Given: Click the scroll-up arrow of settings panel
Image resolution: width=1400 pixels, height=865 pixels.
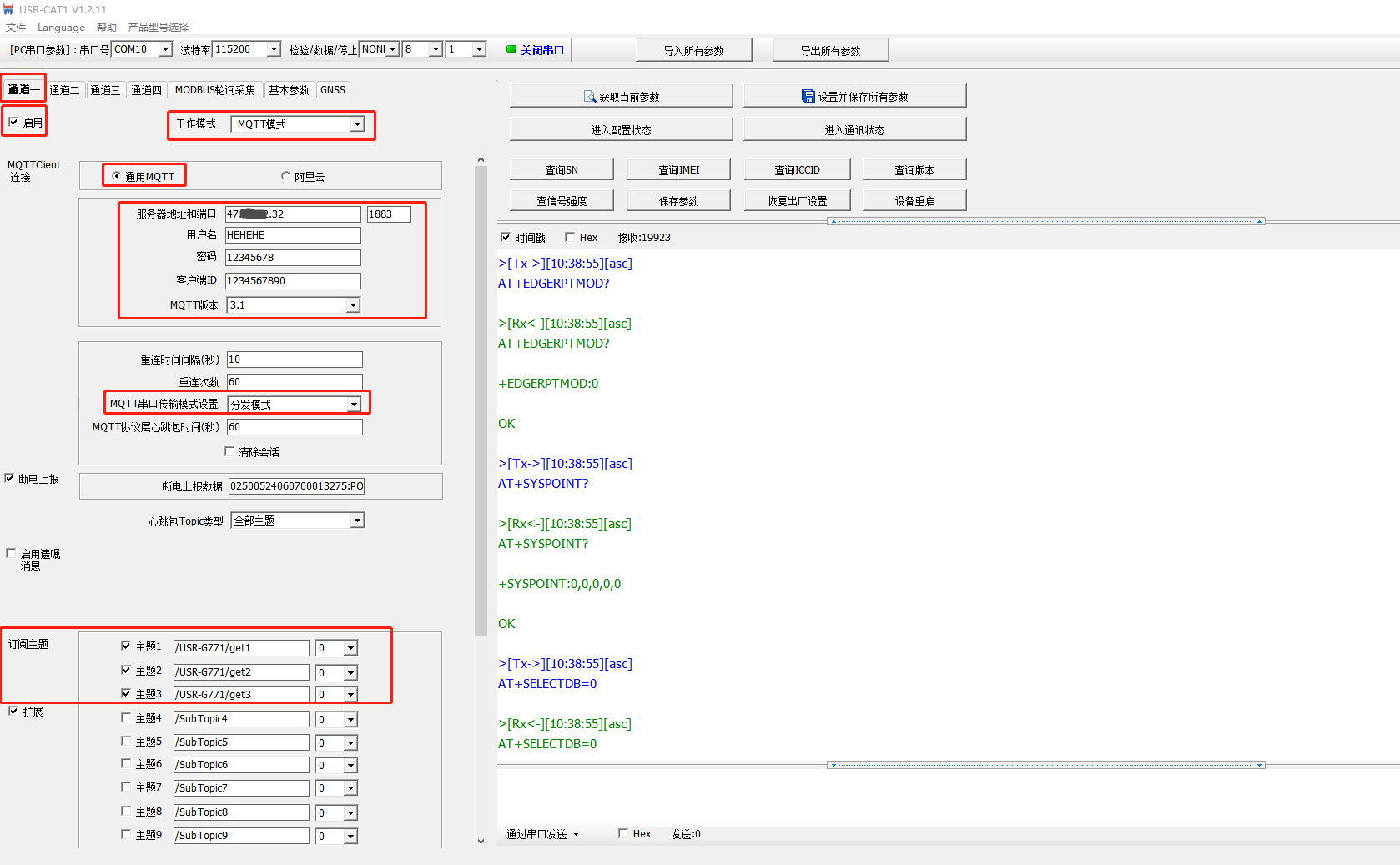Looking at the screenshot, I should tap(481, 159).
